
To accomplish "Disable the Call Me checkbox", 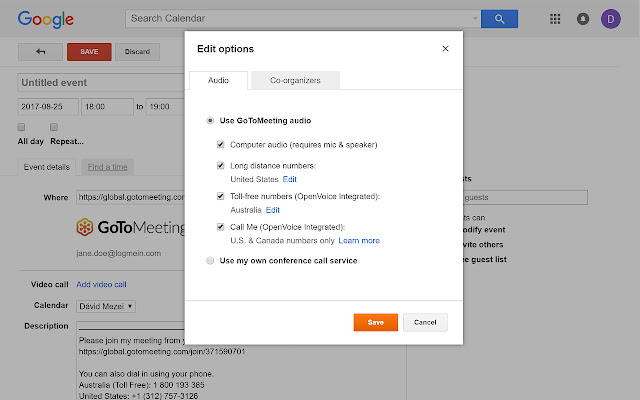I will click(x=220, y=228).
